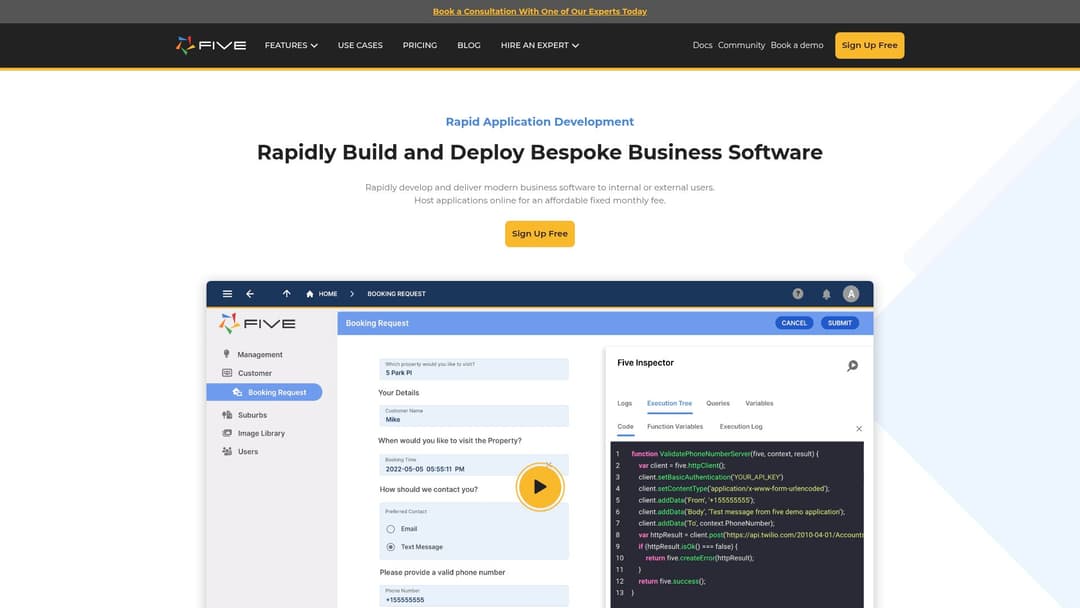Click the Suburbs sidebar icon
Viewport: 1080px width, 608px height.
227,415
